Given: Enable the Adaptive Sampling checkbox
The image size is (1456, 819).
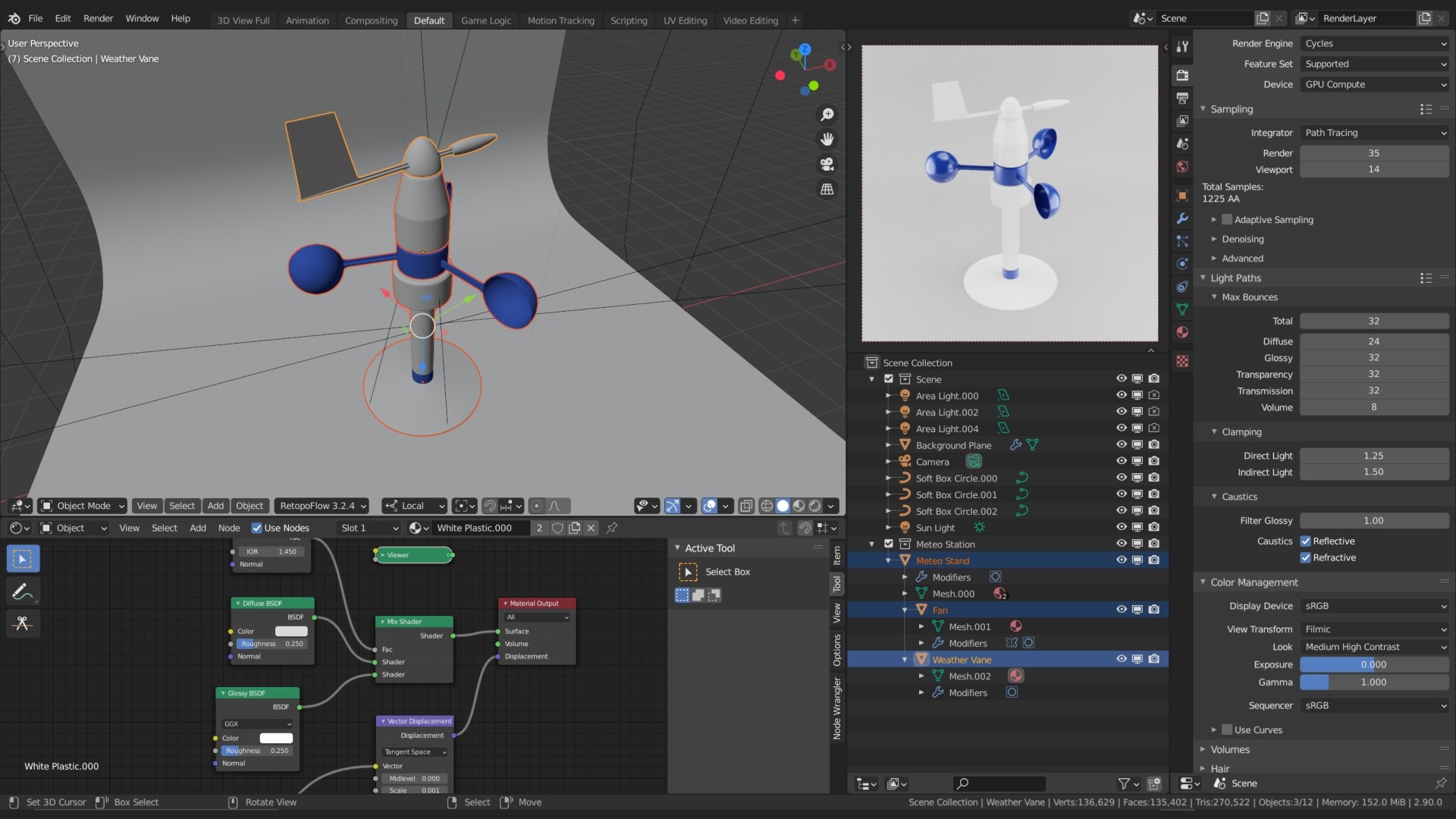Looking at the screenshot, I should point(1227,220).
